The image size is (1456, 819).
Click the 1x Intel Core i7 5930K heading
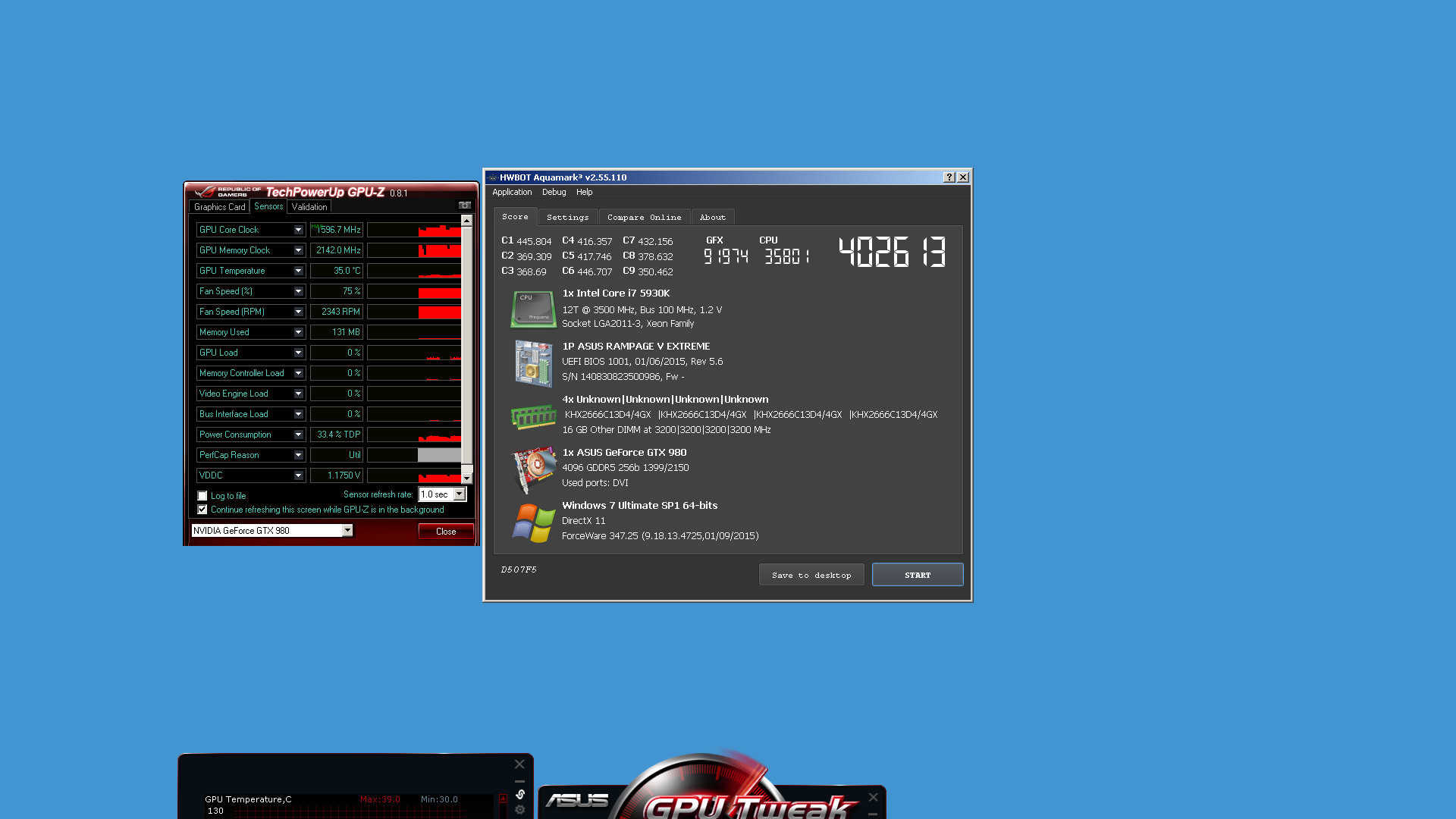(616, 293)
